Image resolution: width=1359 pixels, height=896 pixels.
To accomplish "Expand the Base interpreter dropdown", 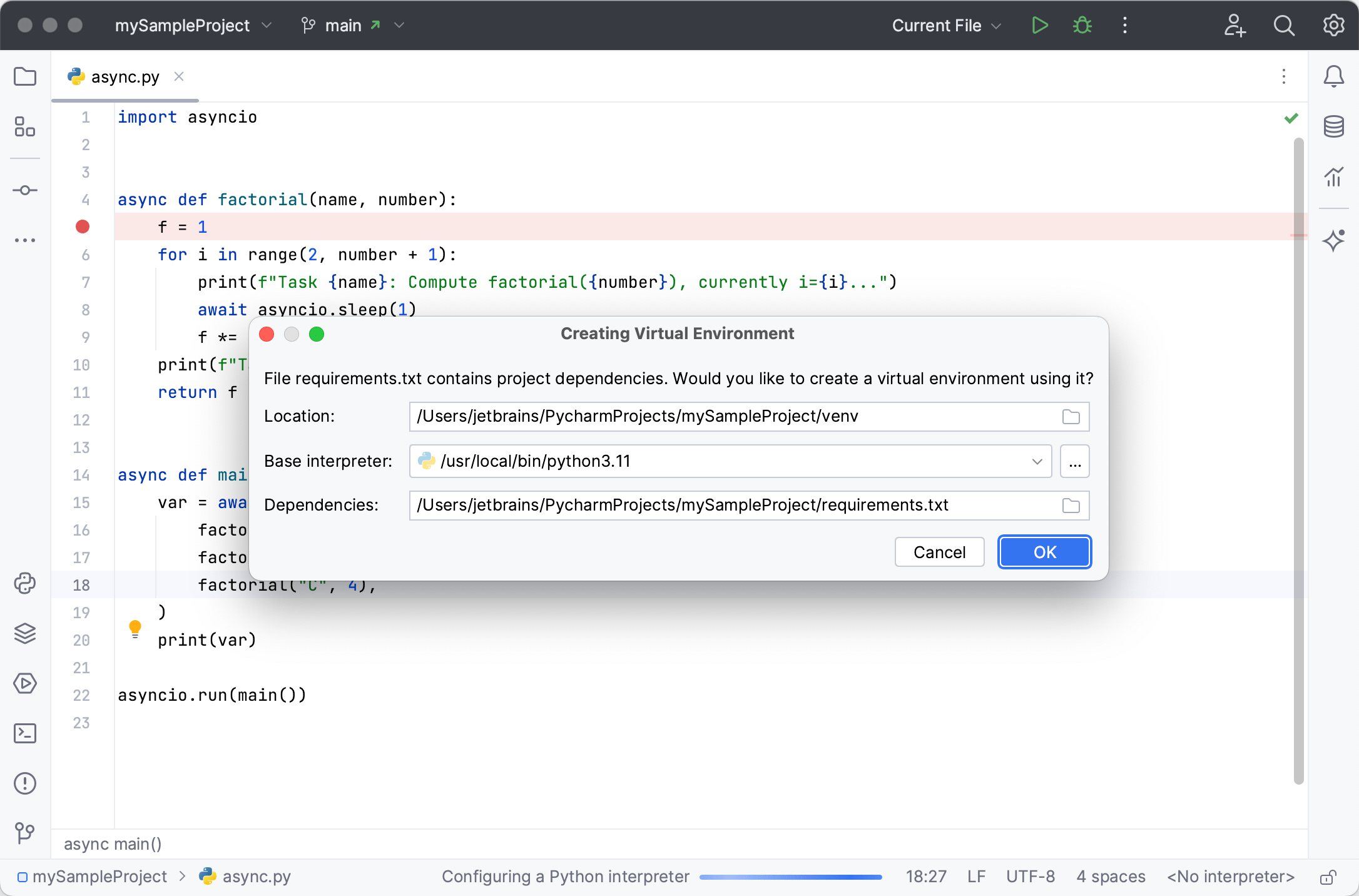I will click(1038, 461).
